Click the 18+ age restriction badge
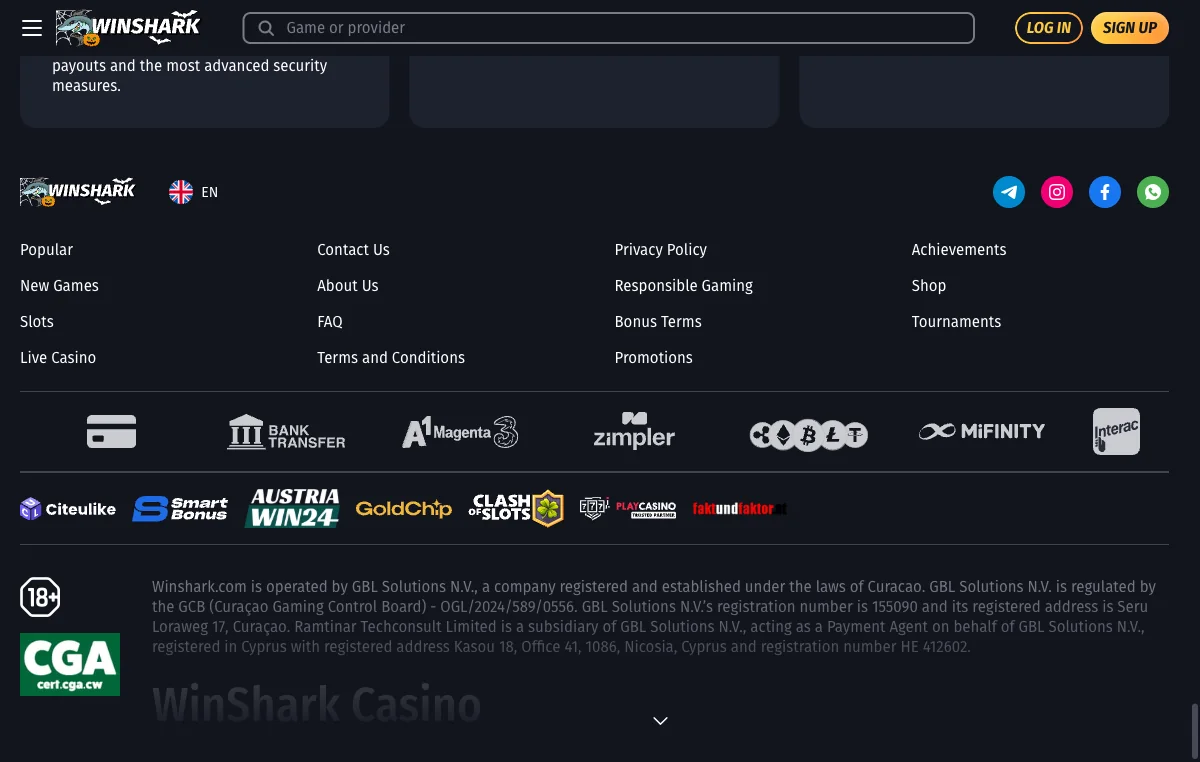Screen dimensions: 1200x762 (40, 597)
